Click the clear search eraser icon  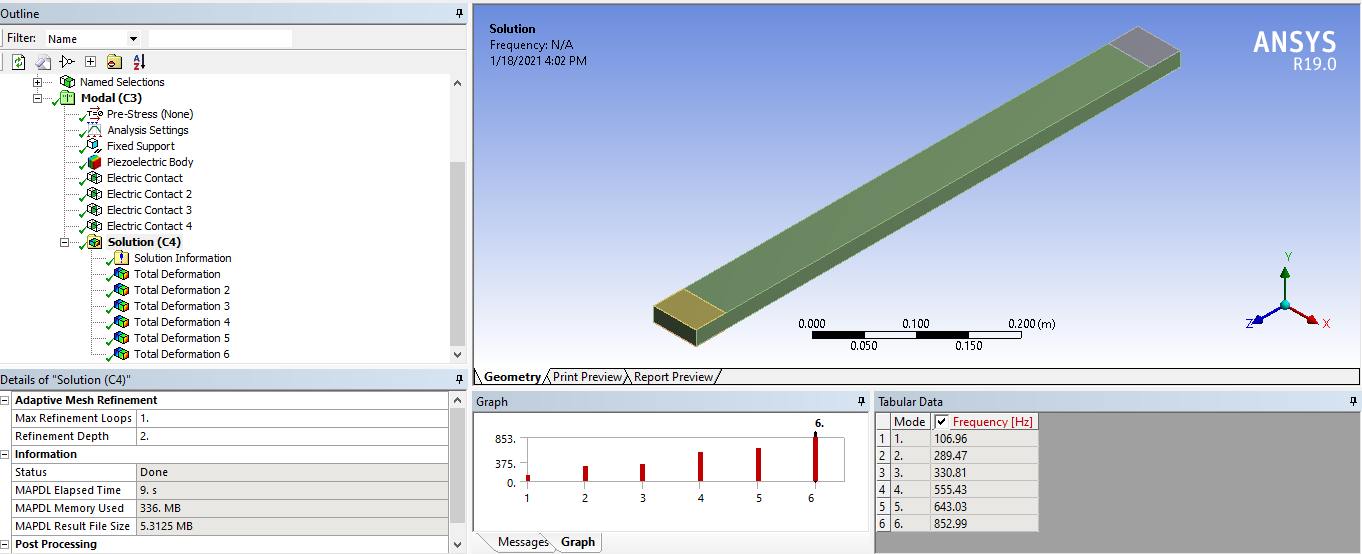(x=43, y=62)
